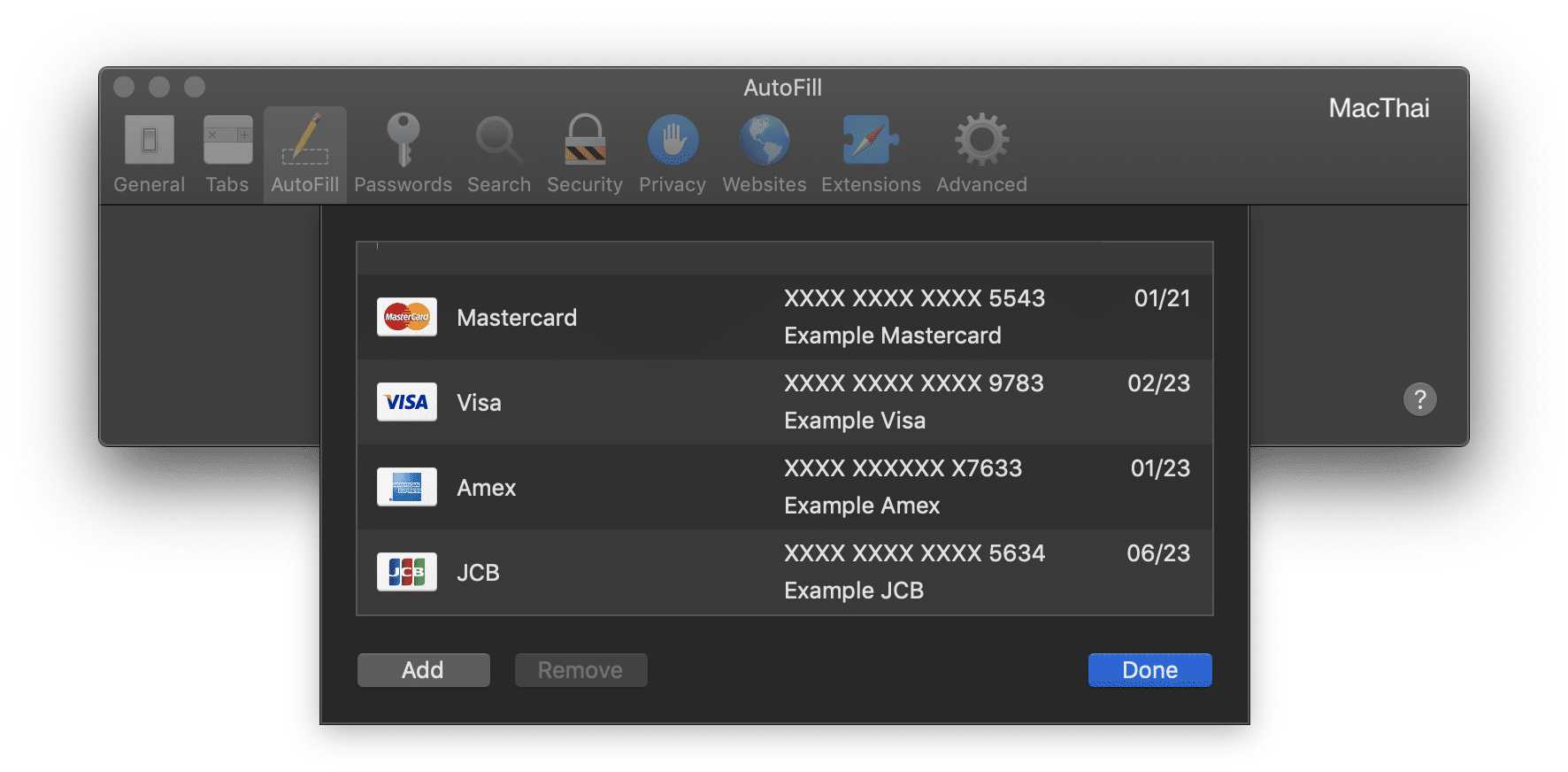Select the Mastercard card name
1568x772 pixels.
[517, 317]
